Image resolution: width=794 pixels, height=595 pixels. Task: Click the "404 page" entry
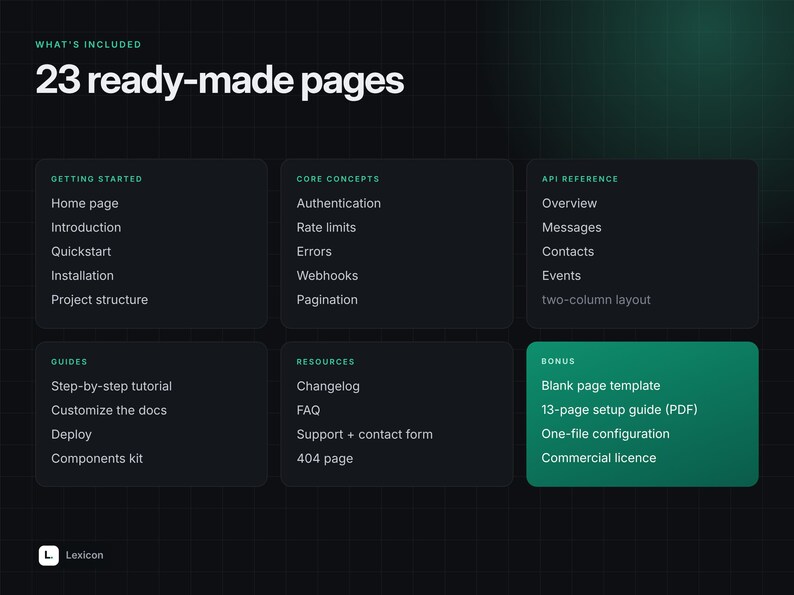(325, 459)
